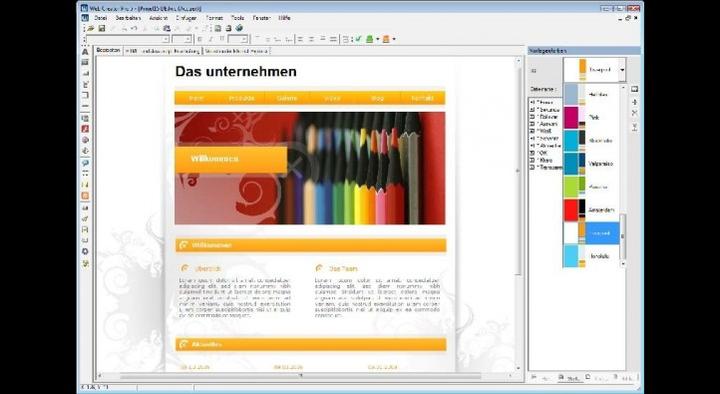Click the save diskette toolbar icon
This screenshot has width=720, height=394.
point(101,28)
